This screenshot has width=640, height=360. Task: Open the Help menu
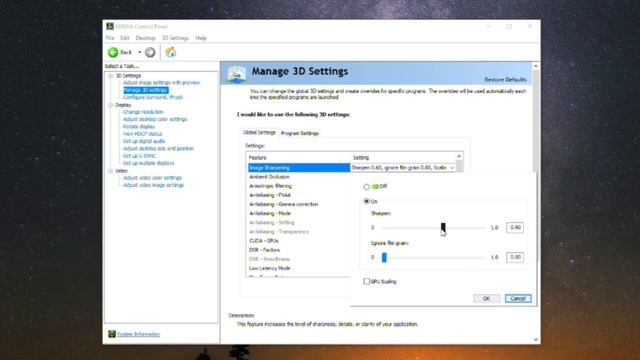tap(201, 38)
